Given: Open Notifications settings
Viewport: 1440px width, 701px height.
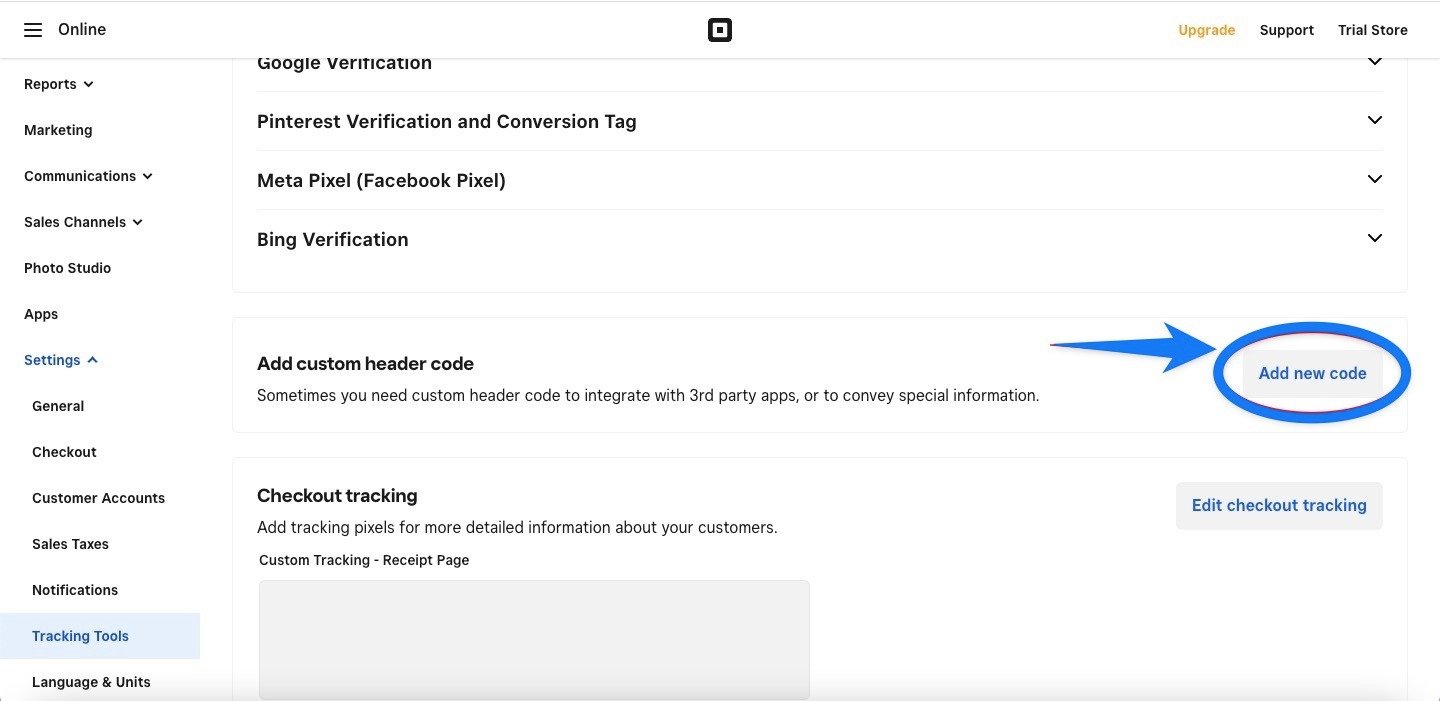Looking at the screenshot, I should pyautogui.click(x=75, y=590).
